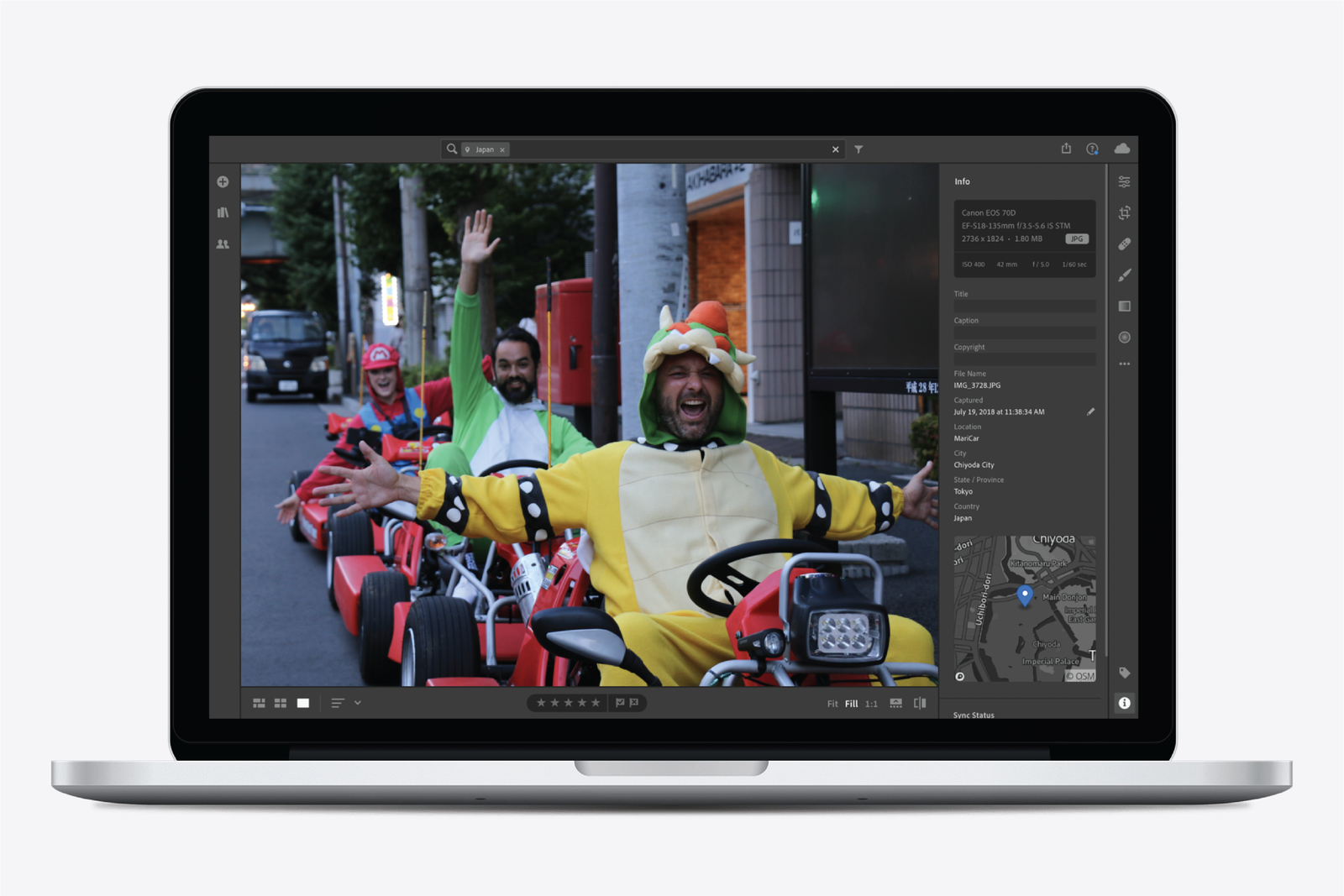
Task: Click the search magnifier icon
Action: pyautogui.click(x=452, y=149)
